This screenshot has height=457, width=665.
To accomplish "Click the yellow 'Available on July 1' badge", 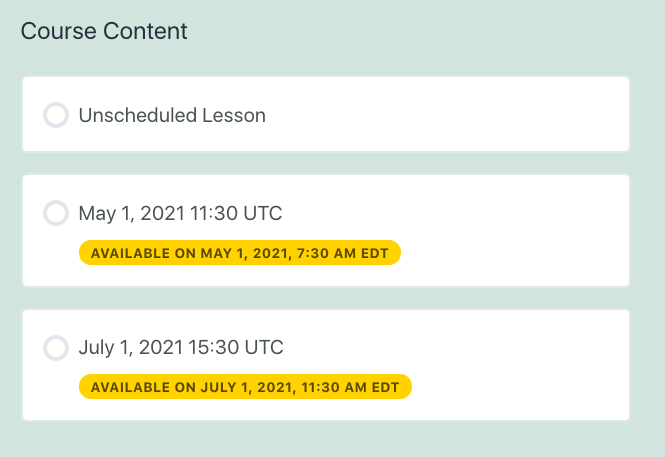I will [245, 387].
